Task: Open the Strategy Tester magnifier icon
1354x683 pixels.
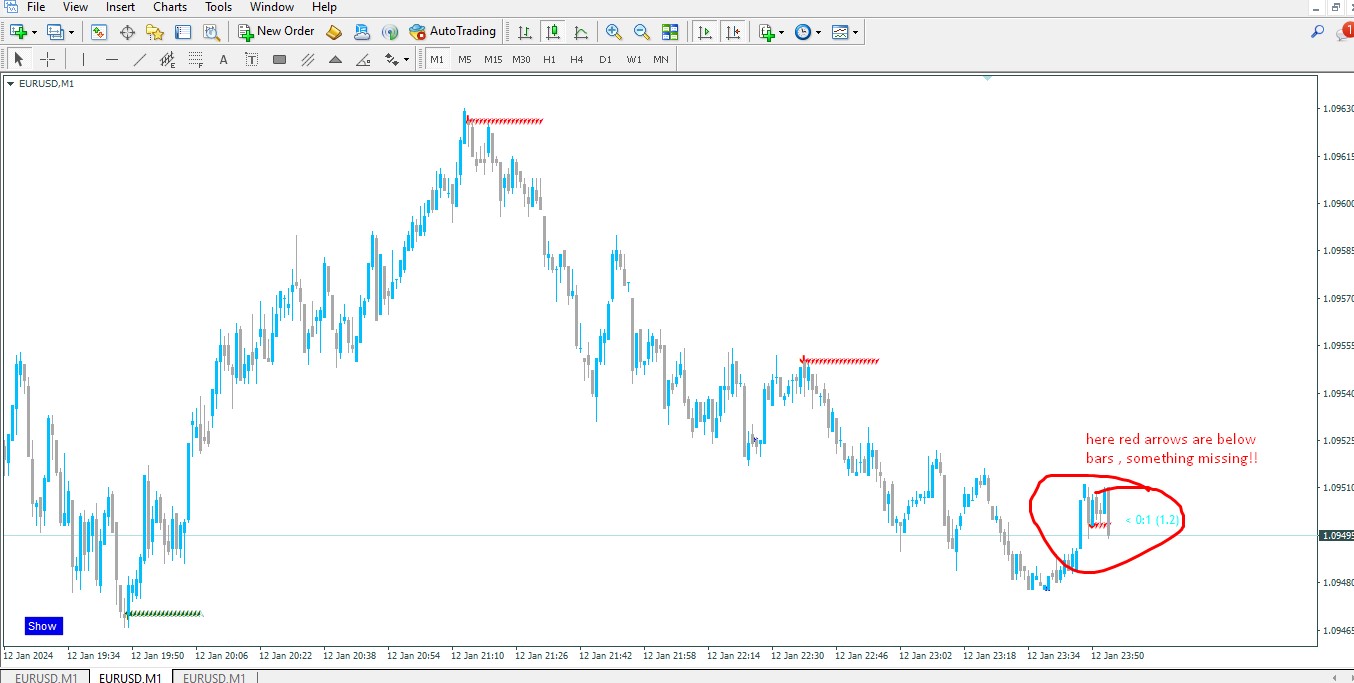Action: click(211, 32)
